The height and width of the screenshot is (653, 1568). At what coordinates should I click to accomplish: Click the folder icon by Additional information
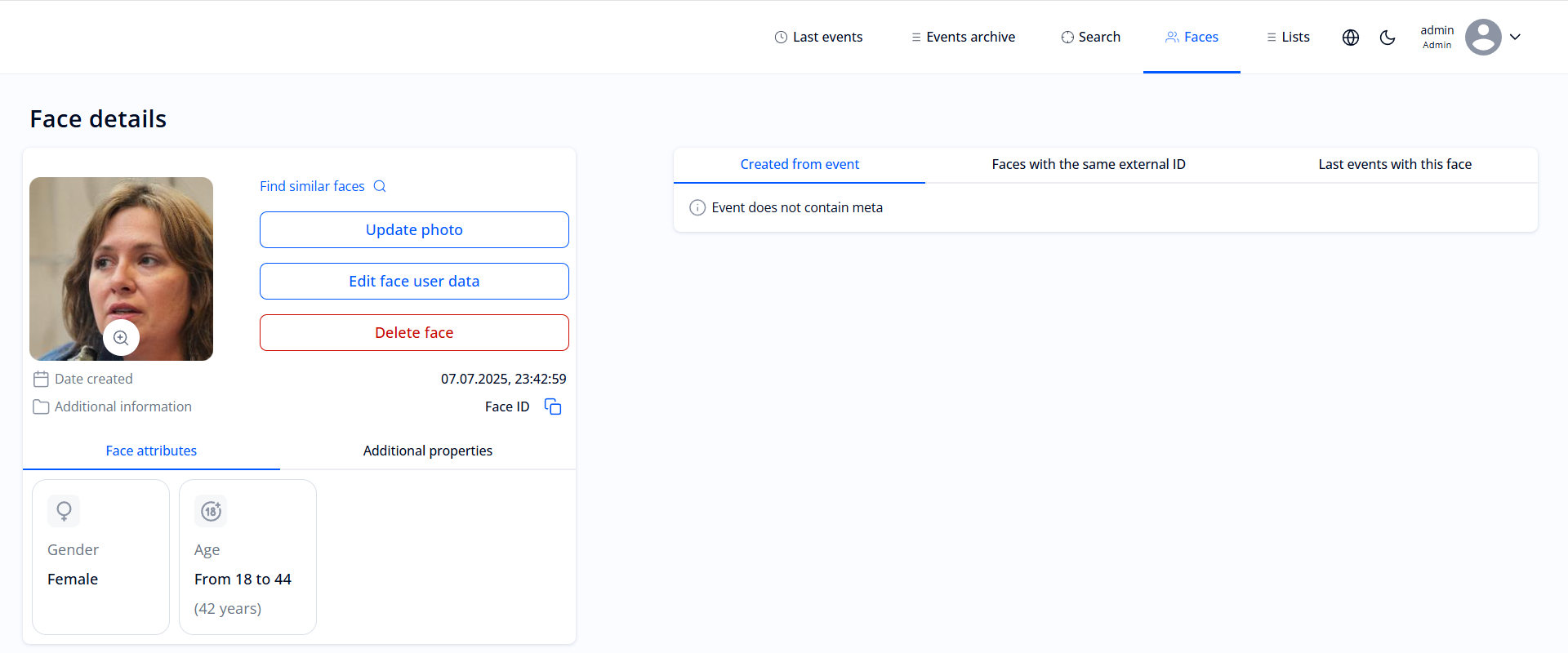coord(41,406)
